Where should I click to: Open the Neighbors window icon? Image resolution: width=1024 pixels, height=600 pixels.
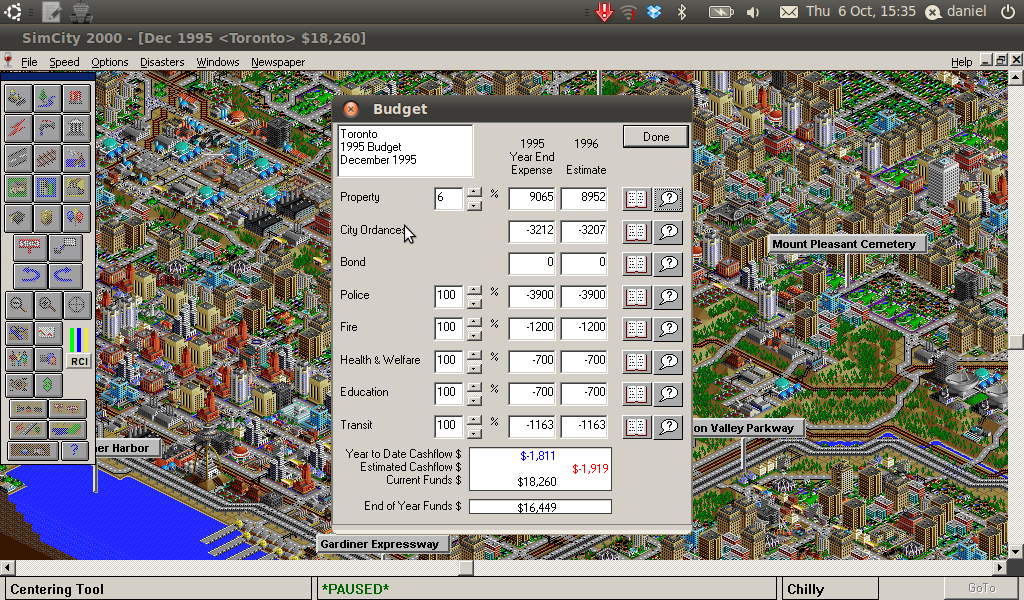point(18,385)
